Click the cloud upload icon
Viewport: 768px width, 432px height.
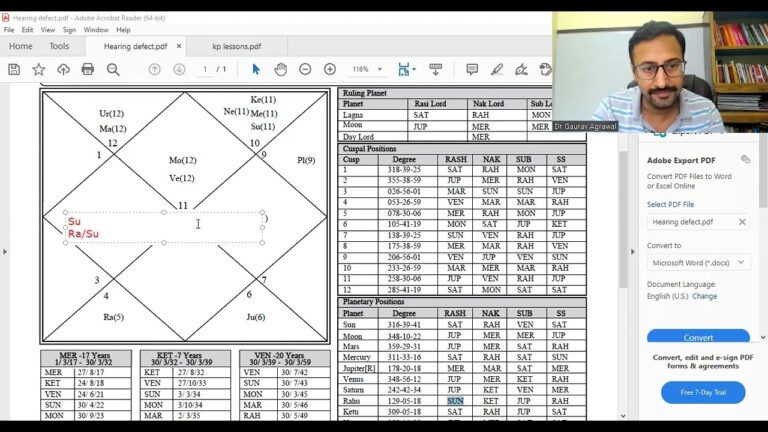(x=63, y=70)
